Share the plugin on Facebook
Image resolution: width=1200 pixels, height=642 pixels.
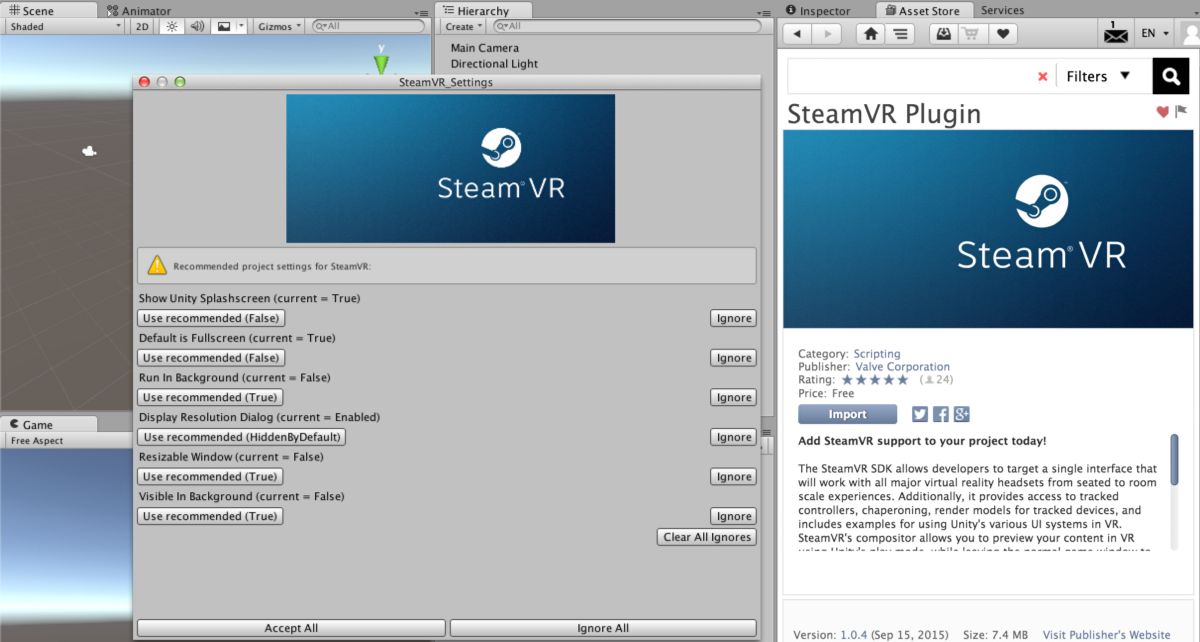[x=941, y=414]
